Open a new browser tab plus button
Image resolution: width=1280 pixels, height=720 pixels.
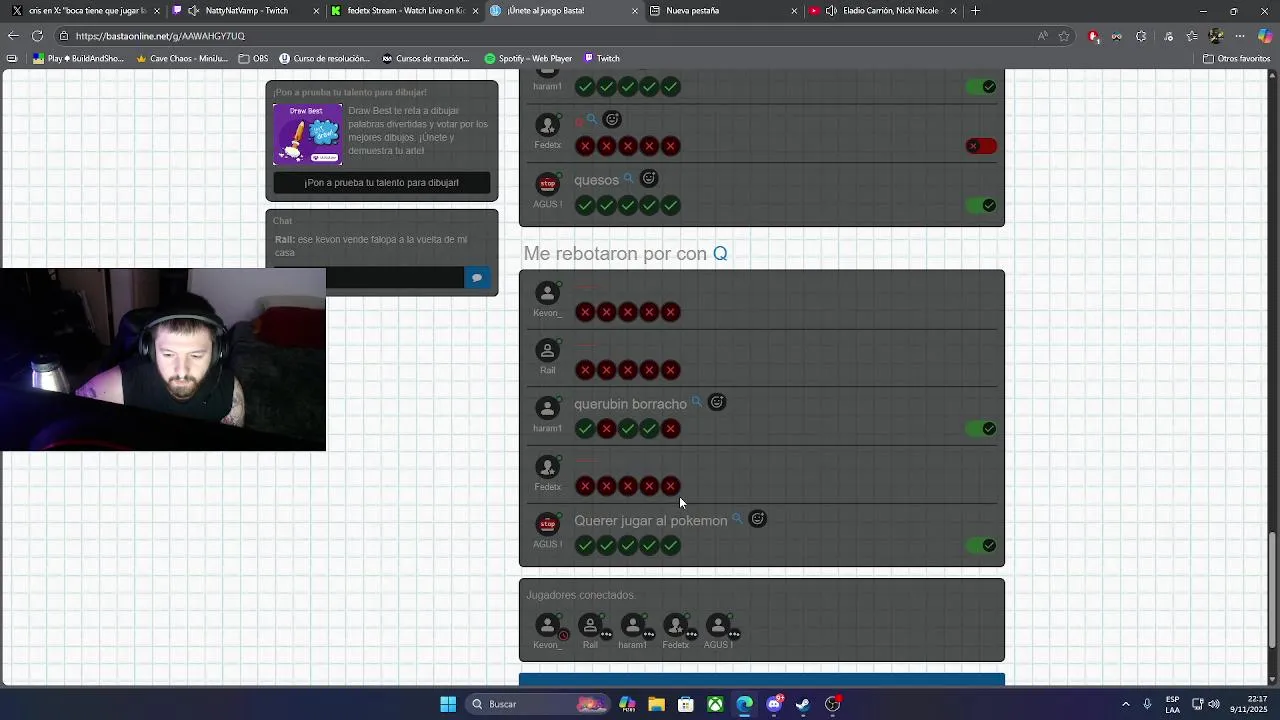(x=976, y=11)
